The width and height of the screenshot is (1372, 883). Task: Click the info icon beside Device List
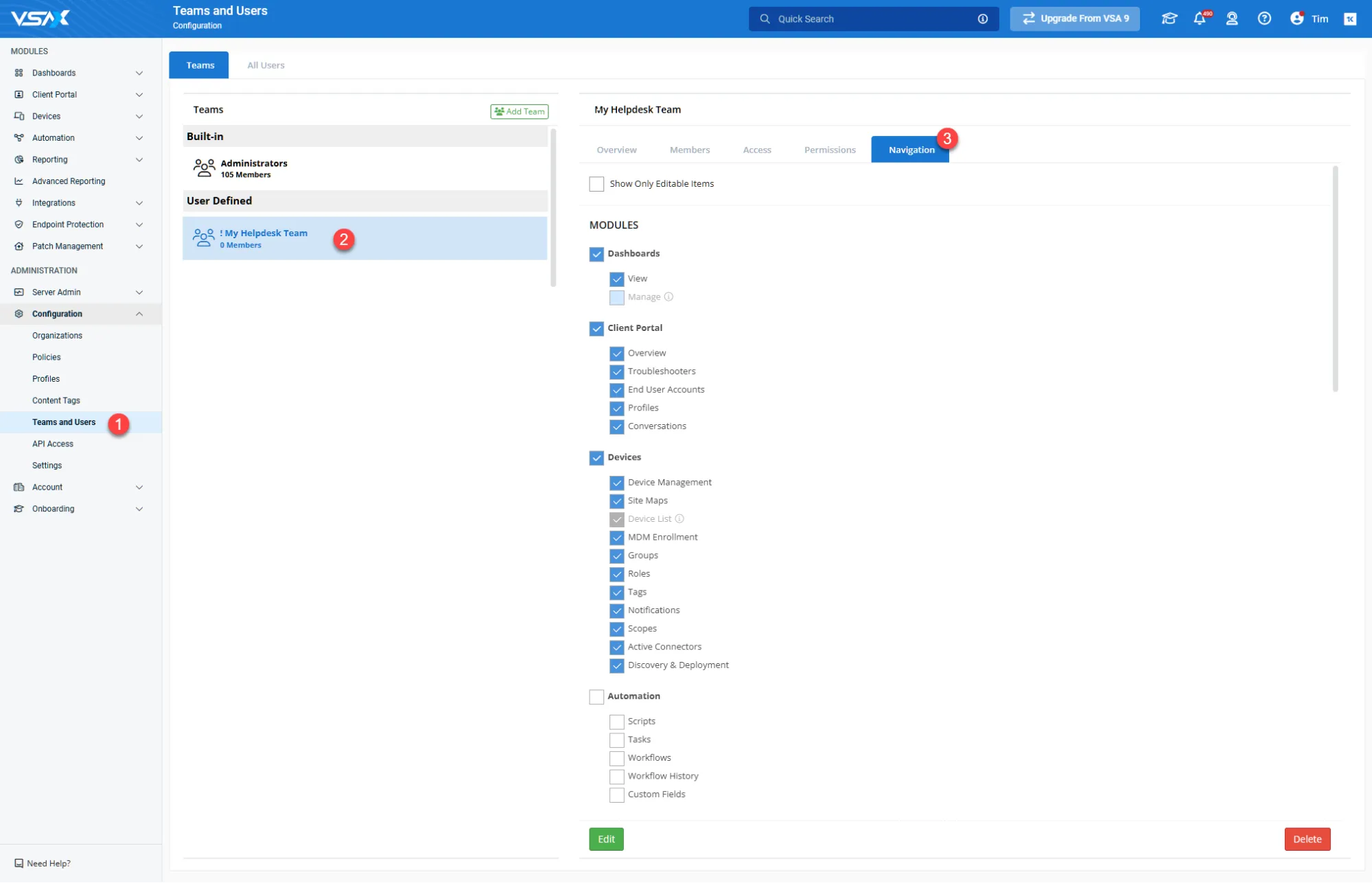679,518
